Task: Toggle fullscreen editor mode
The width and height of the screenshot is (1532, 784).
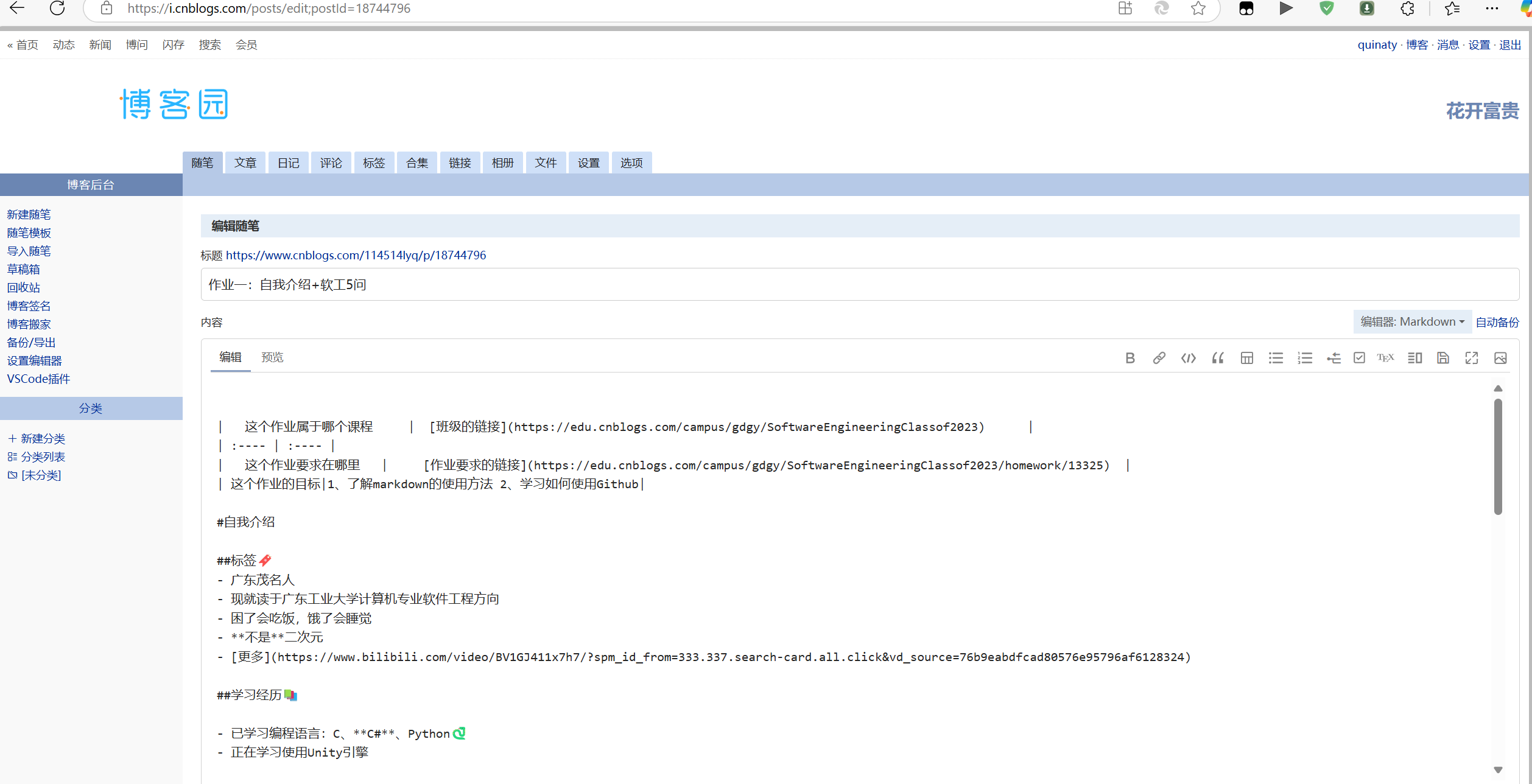Action: click(1472, 358)
